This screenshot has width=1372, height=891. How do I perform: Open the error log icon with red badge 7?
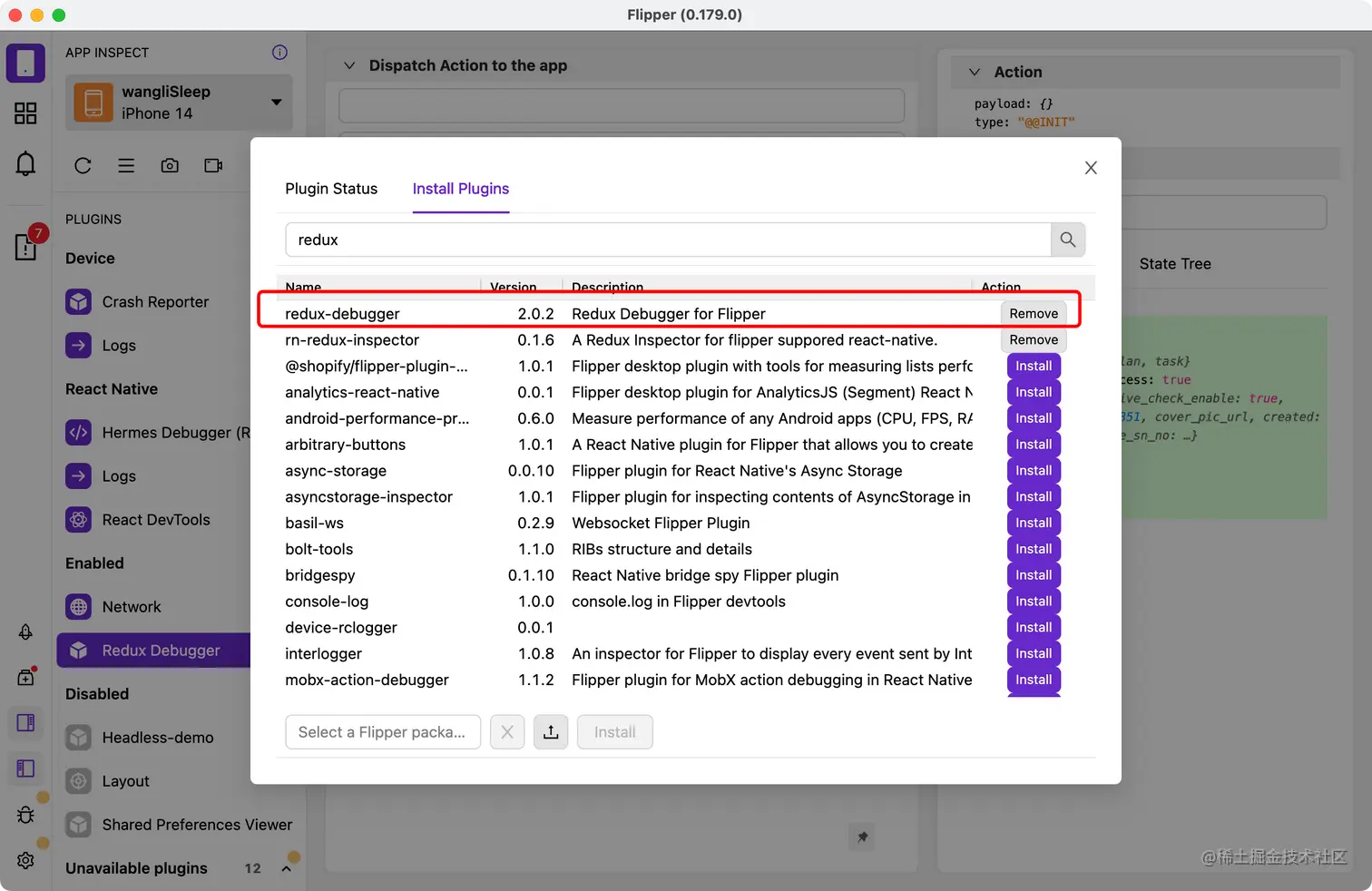click(x=26, y=246)
